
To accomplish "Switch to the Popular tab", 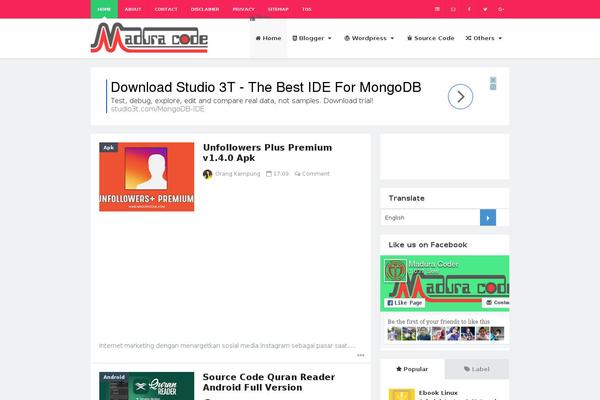I will point(412,369).
